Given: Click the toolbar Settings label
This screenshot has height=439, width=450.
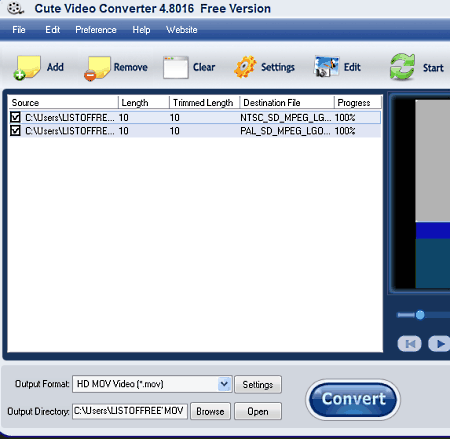Looking at the screenshot, I should (x=278, y=67).
